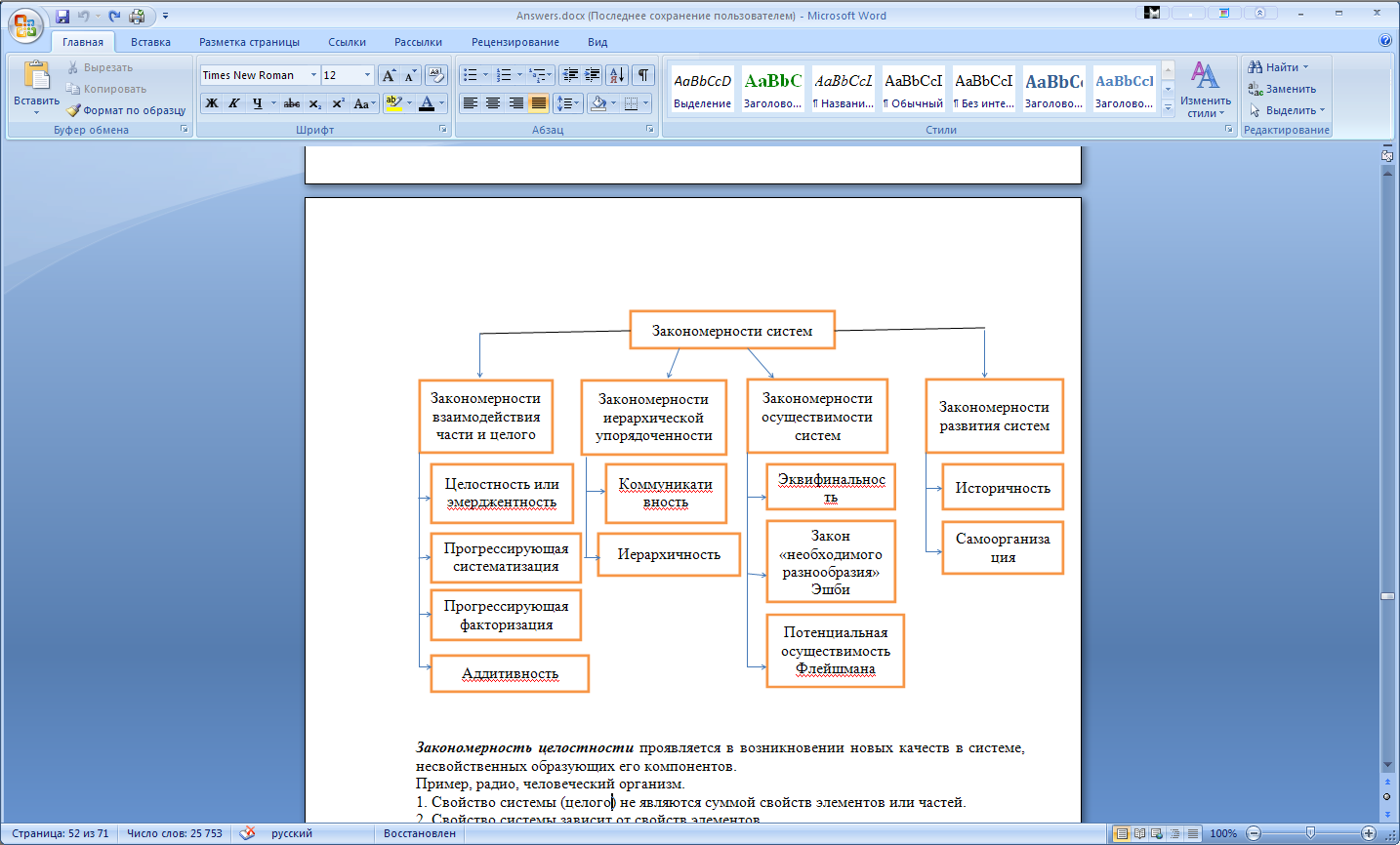Click Cut (Вырезать) button
The image size is (1400, 845).
100,67
